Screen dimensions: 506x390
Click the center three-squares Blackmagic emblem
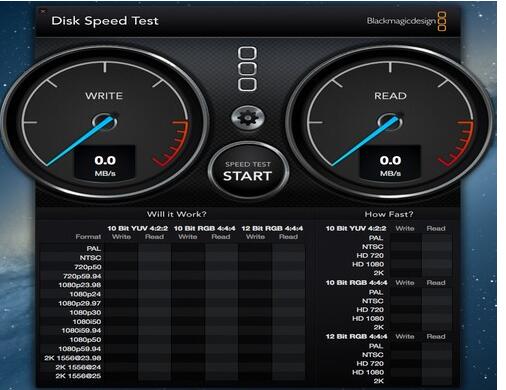click(247, 69)
